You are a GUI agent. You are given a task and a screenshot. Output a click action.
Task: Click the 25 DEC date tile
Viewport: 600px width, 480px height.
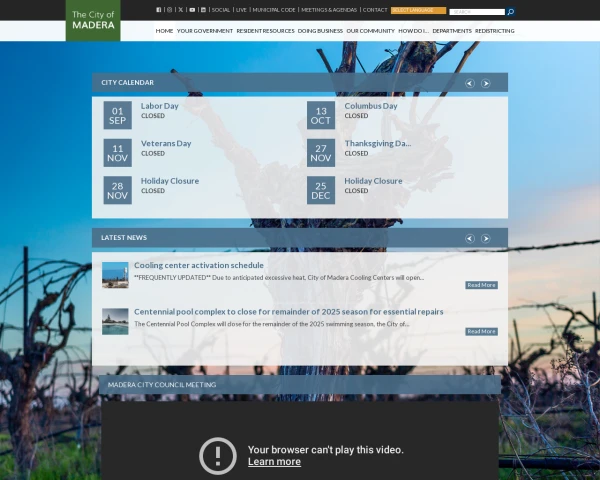321,190
